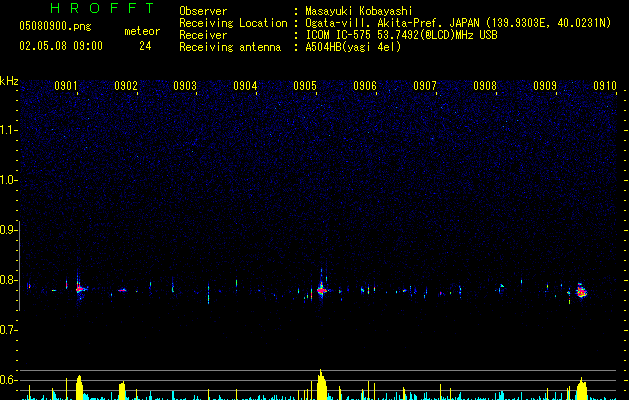The width and height of the screenshot is (629, 400).
Task: Click the meteor echo cluster after 0909
Action: pyautogui.click(x=581, y=290)
